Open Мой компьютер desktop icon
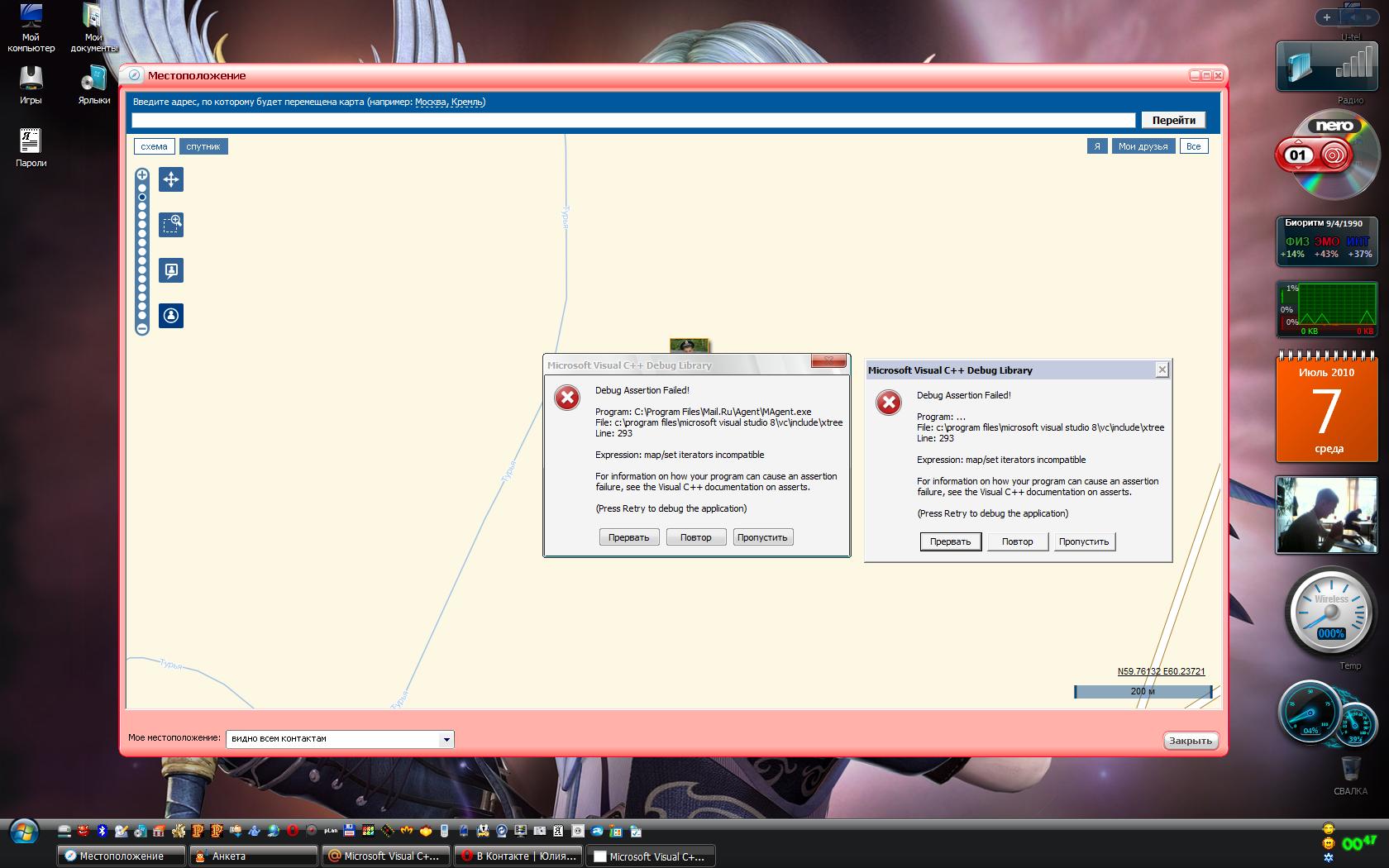The width and height of the screenshot is (1389, 868). pos(31,28)
